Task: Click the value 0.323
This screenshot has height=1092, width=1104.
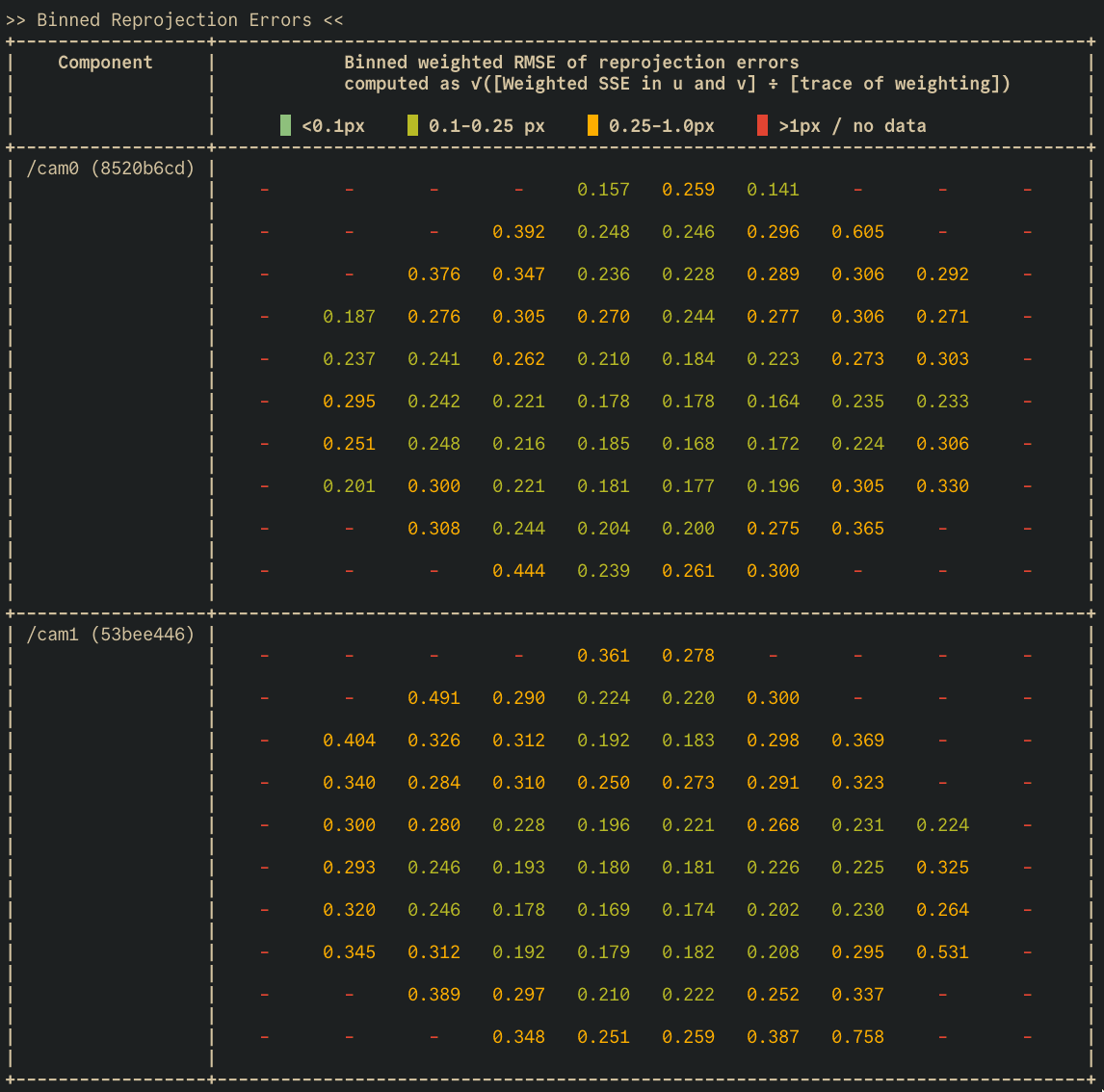Action: (x=857, y=783)
